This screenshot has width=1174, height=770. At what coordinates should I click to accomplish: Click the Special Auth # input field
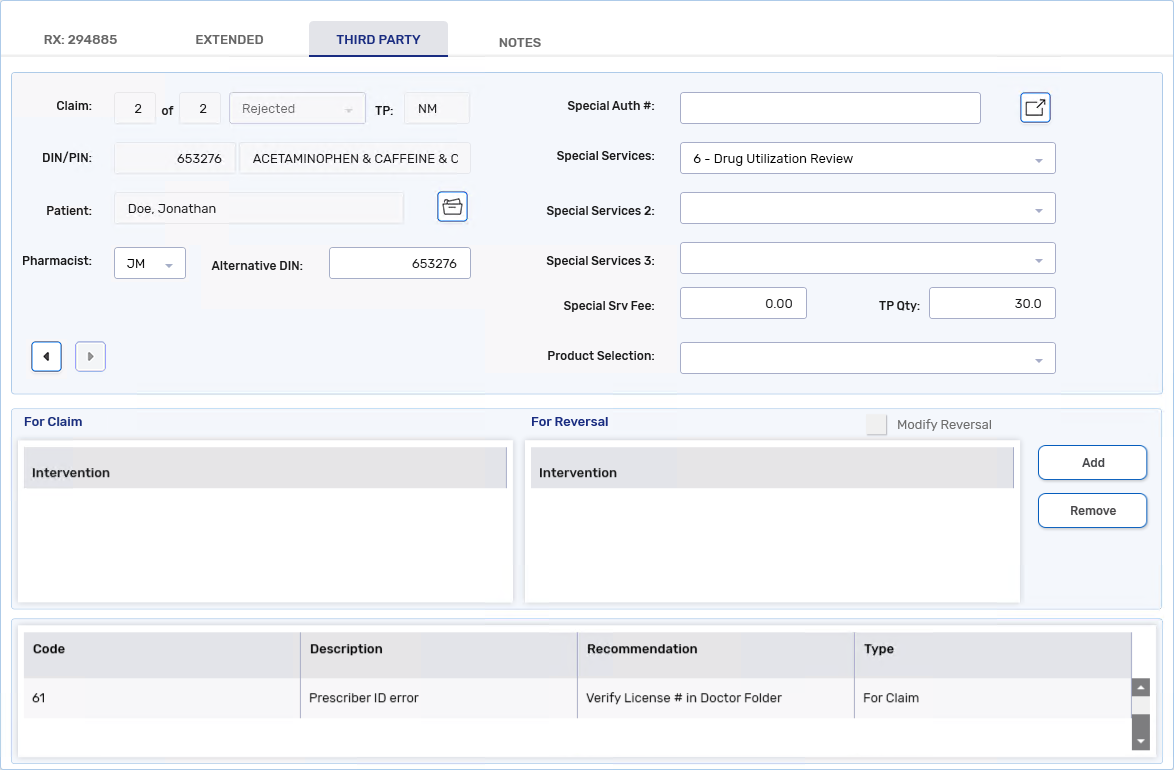829,108
